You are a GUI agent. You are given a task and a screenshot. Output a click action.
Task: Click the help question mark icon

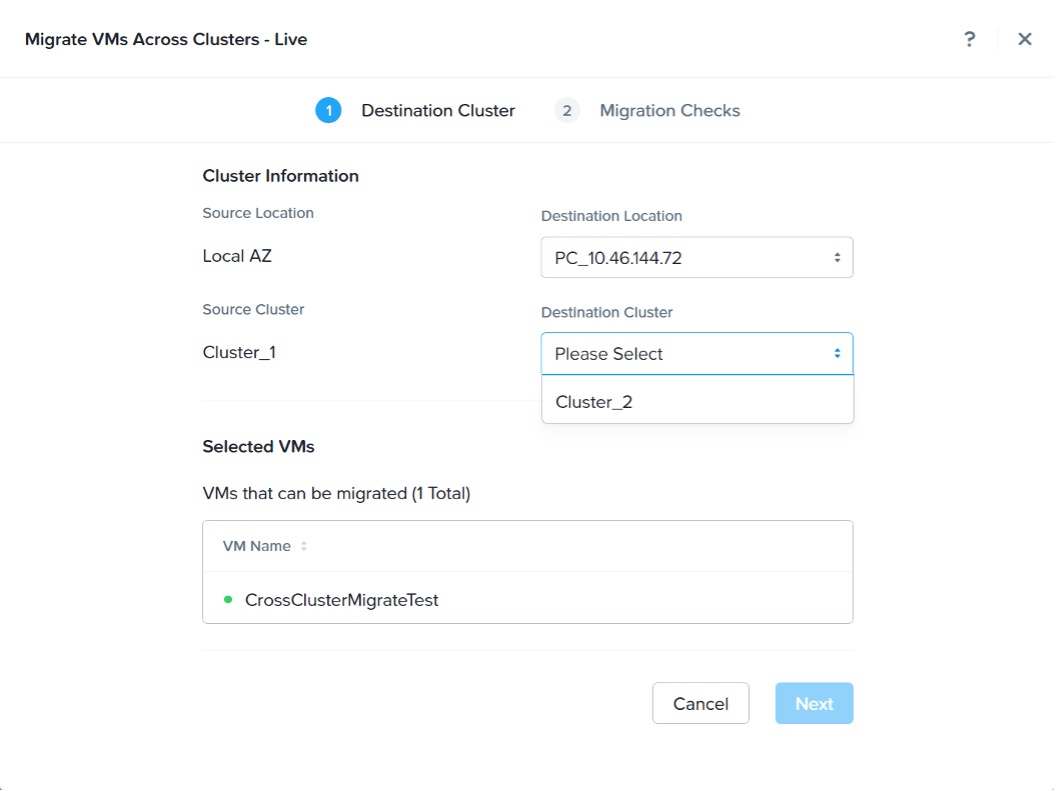tap(969, 39)
